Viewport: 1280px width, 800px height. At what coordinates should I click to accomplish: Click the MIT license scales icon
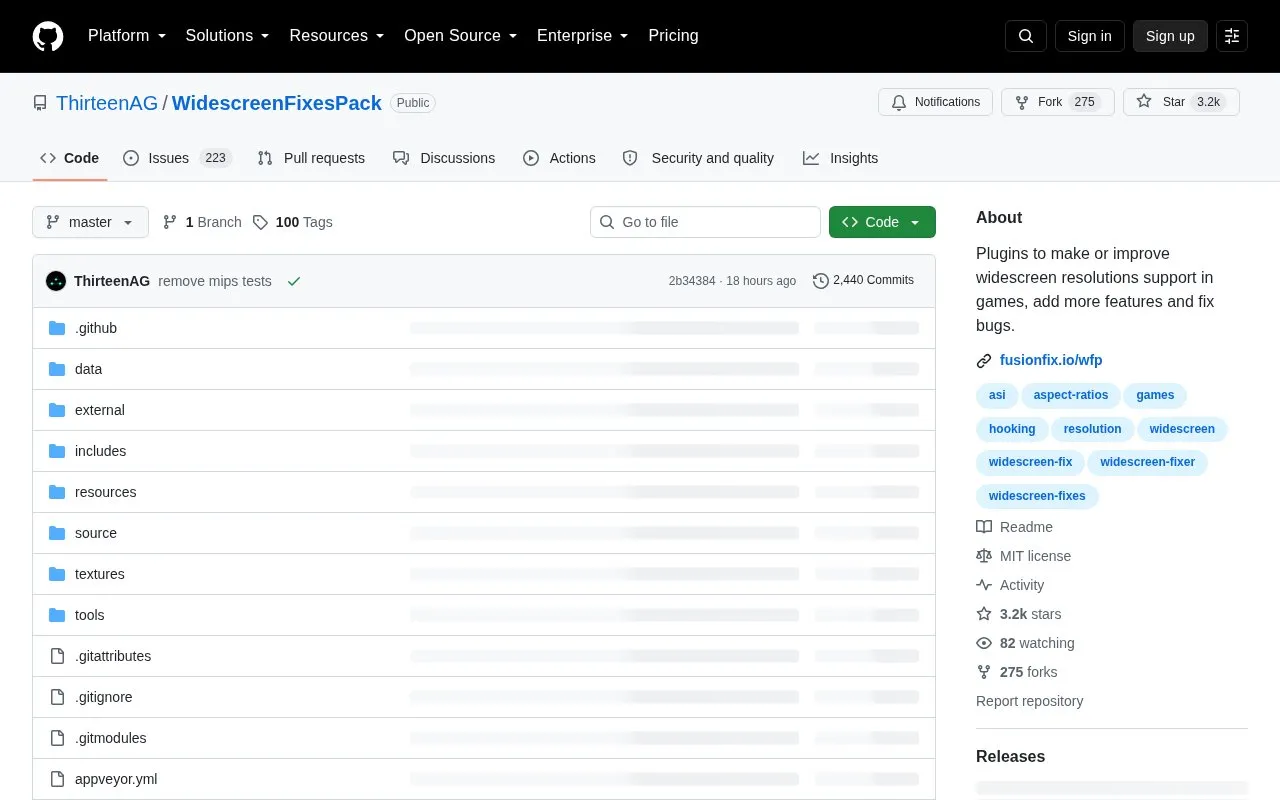pos(984,556)
